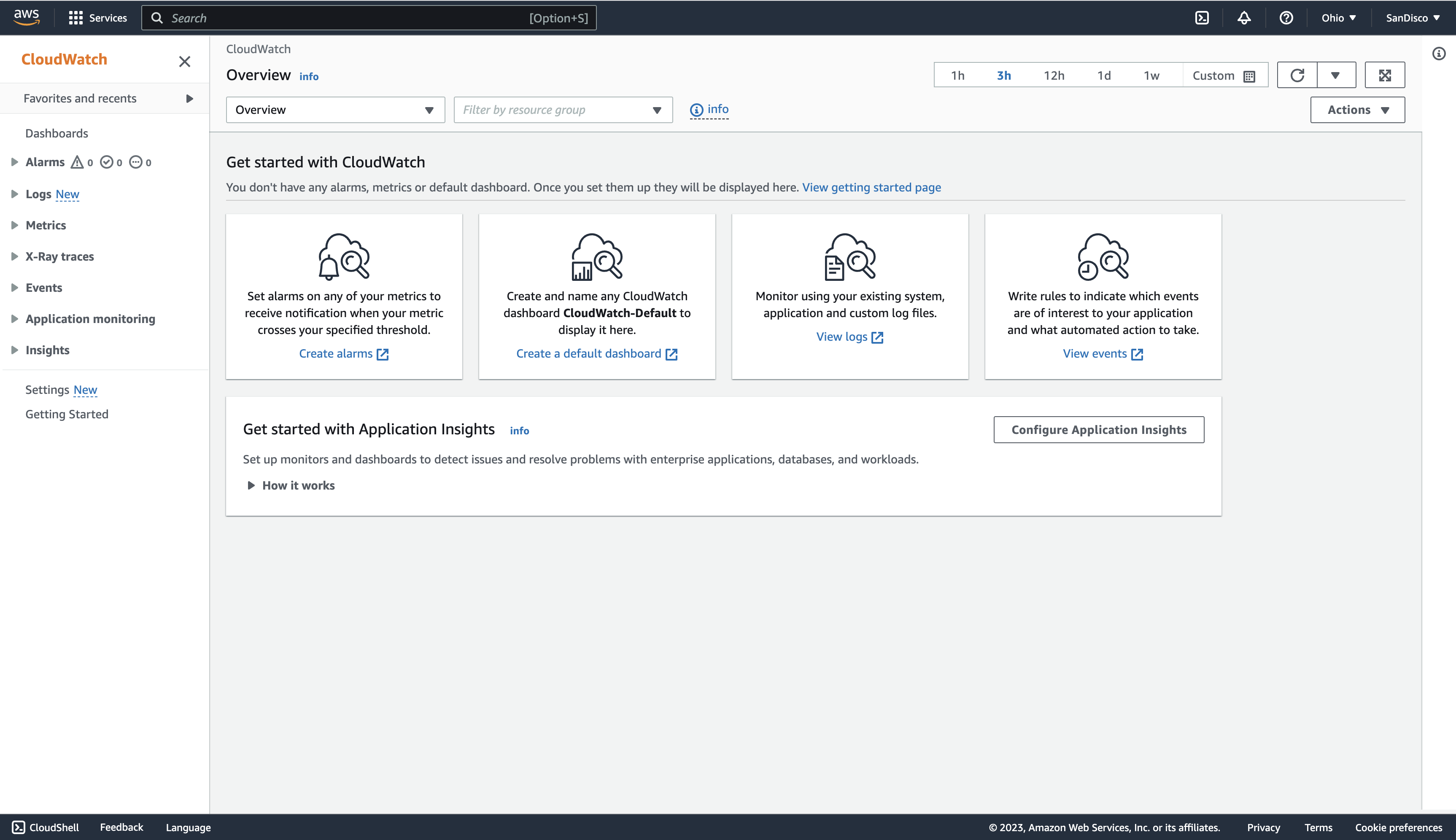This screenshot has width=1456, height=840.
Task: Expand the Alarms navigation section
Action: pos(15,162)
